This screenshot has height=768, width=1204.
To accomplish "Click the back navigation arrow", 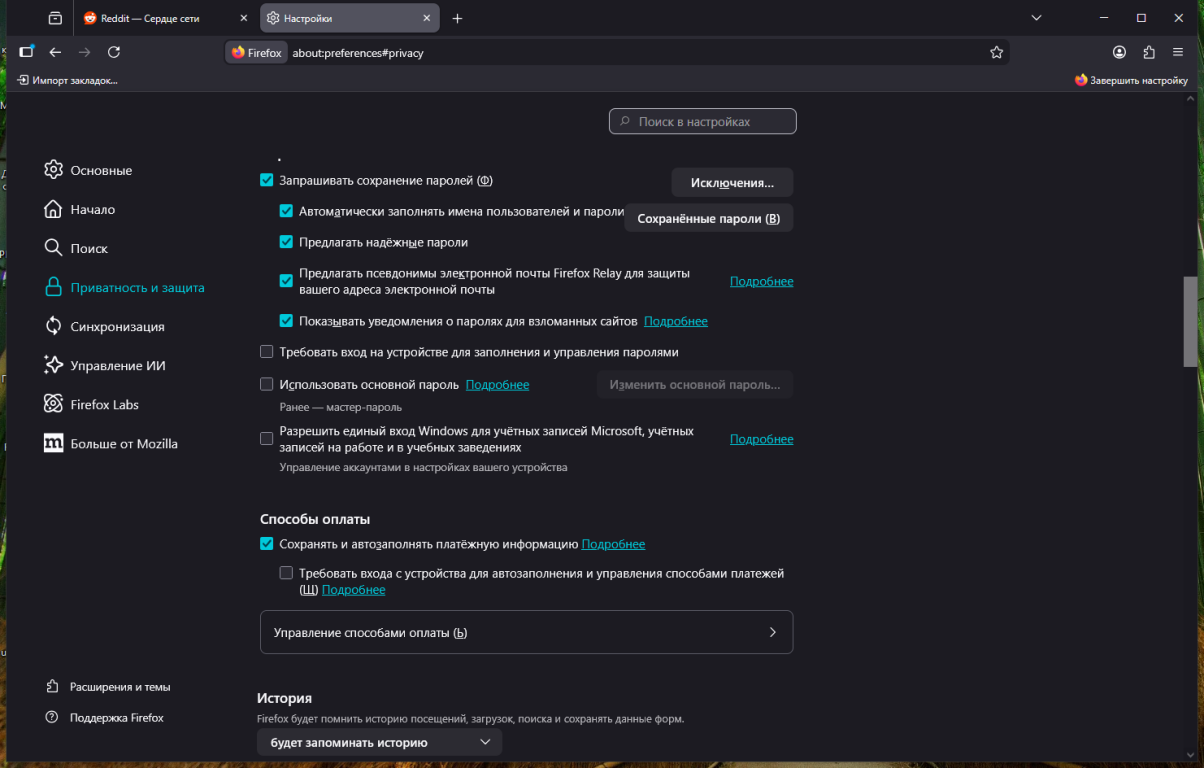I will click(55, 52).
